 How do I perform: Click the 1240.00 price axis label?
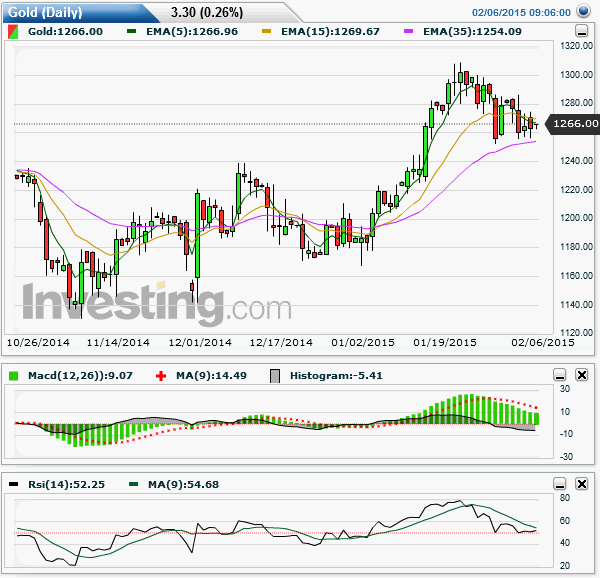pyautogui.click(x=576, y=161)
